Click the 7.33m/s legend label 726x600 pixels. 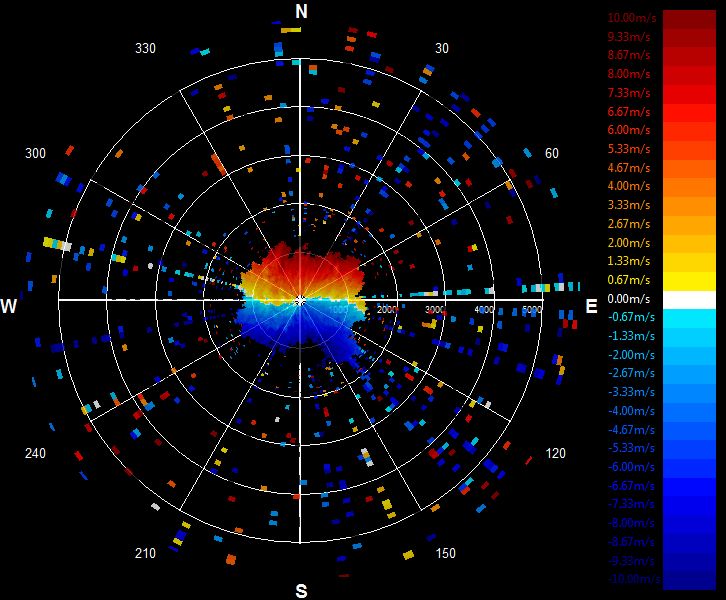[x=629, y=93]
